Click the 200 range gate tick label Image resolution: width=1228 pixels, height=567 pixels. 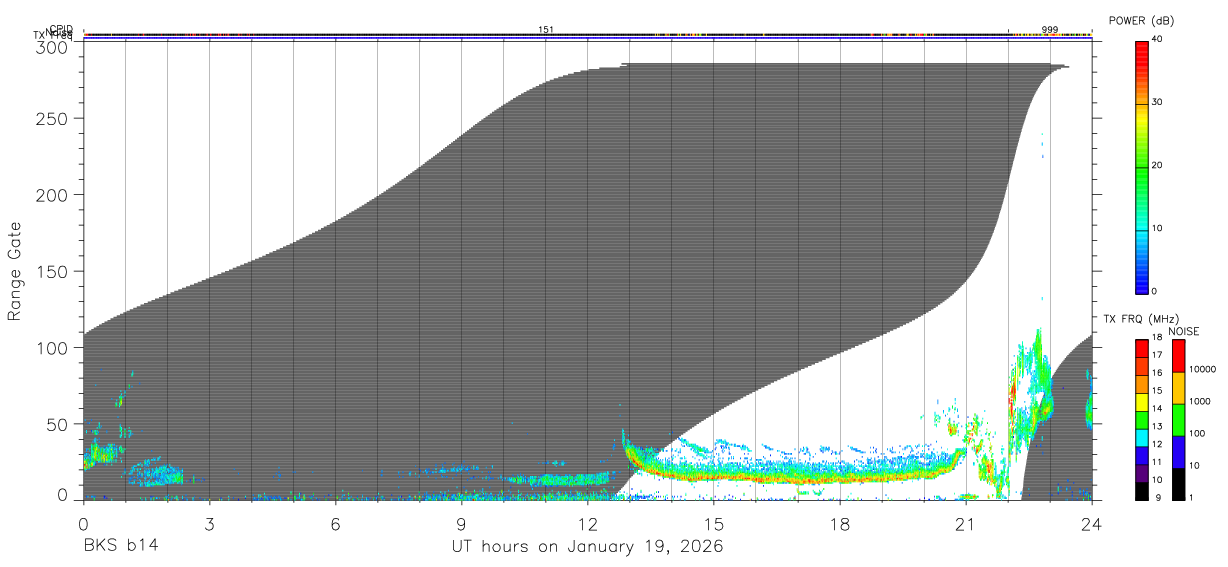[x=52, y=195]
